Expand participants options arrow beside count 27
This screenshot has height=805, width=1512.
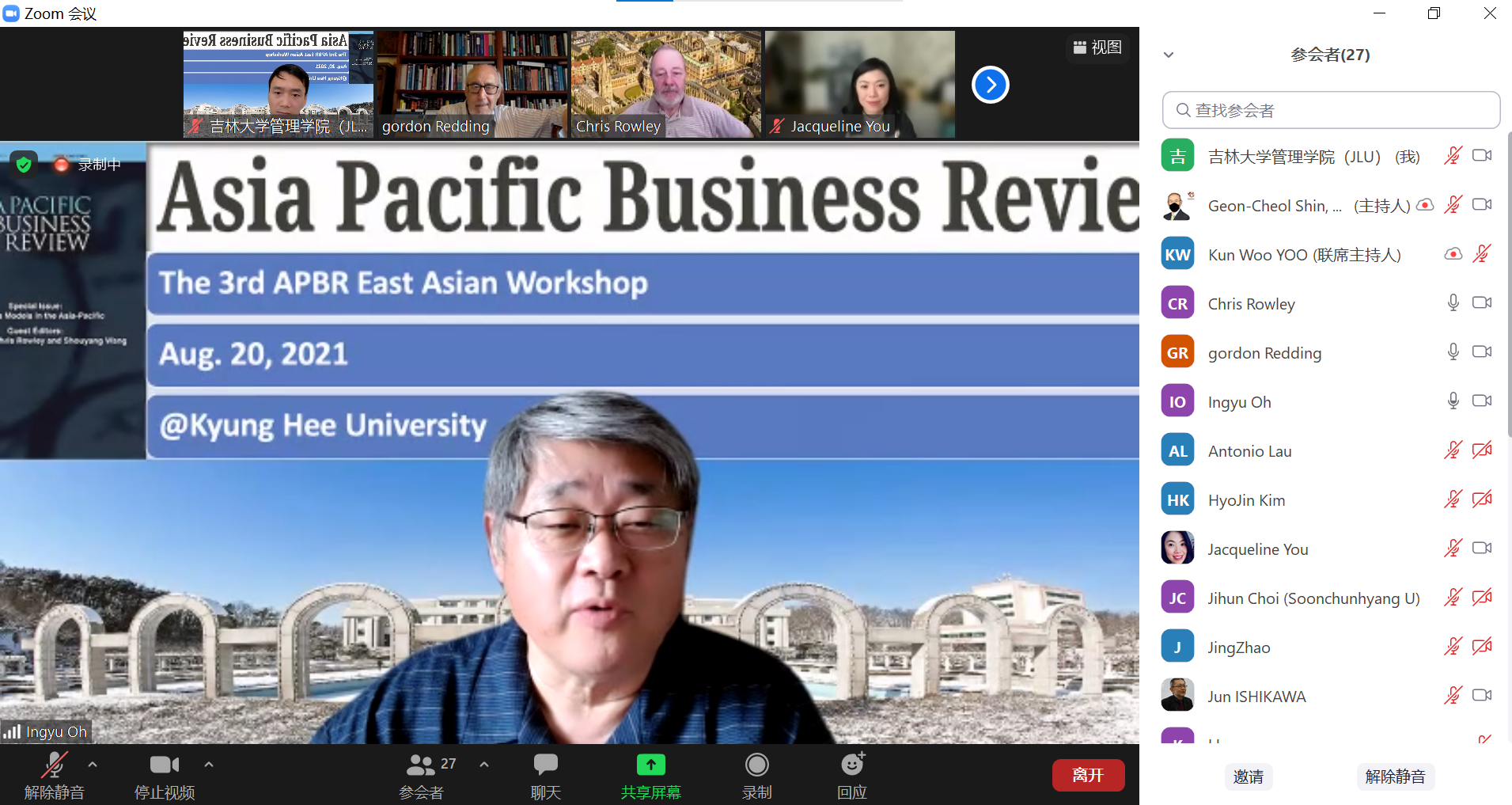tap(484, 765)
